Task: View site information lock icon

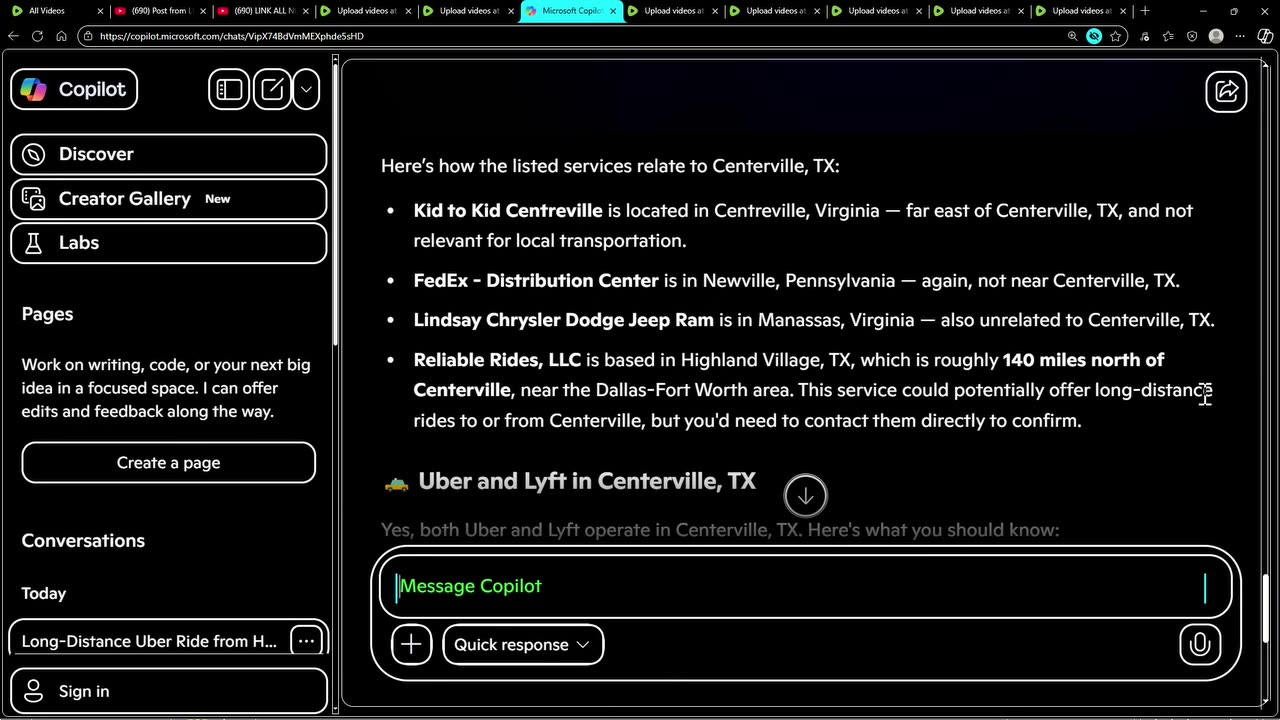Action: (89, 36)
